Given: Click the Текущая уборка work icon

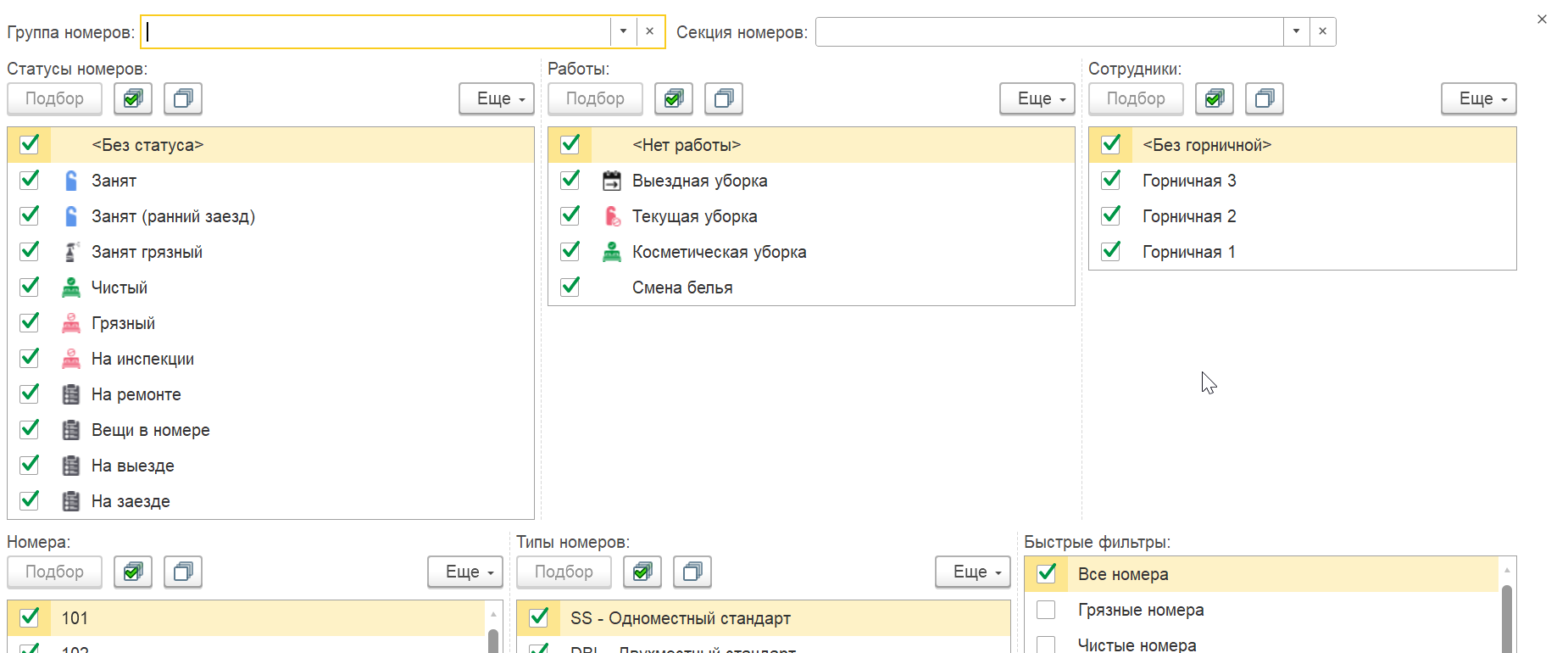Looking at the screenshot, I should point(612,216).
